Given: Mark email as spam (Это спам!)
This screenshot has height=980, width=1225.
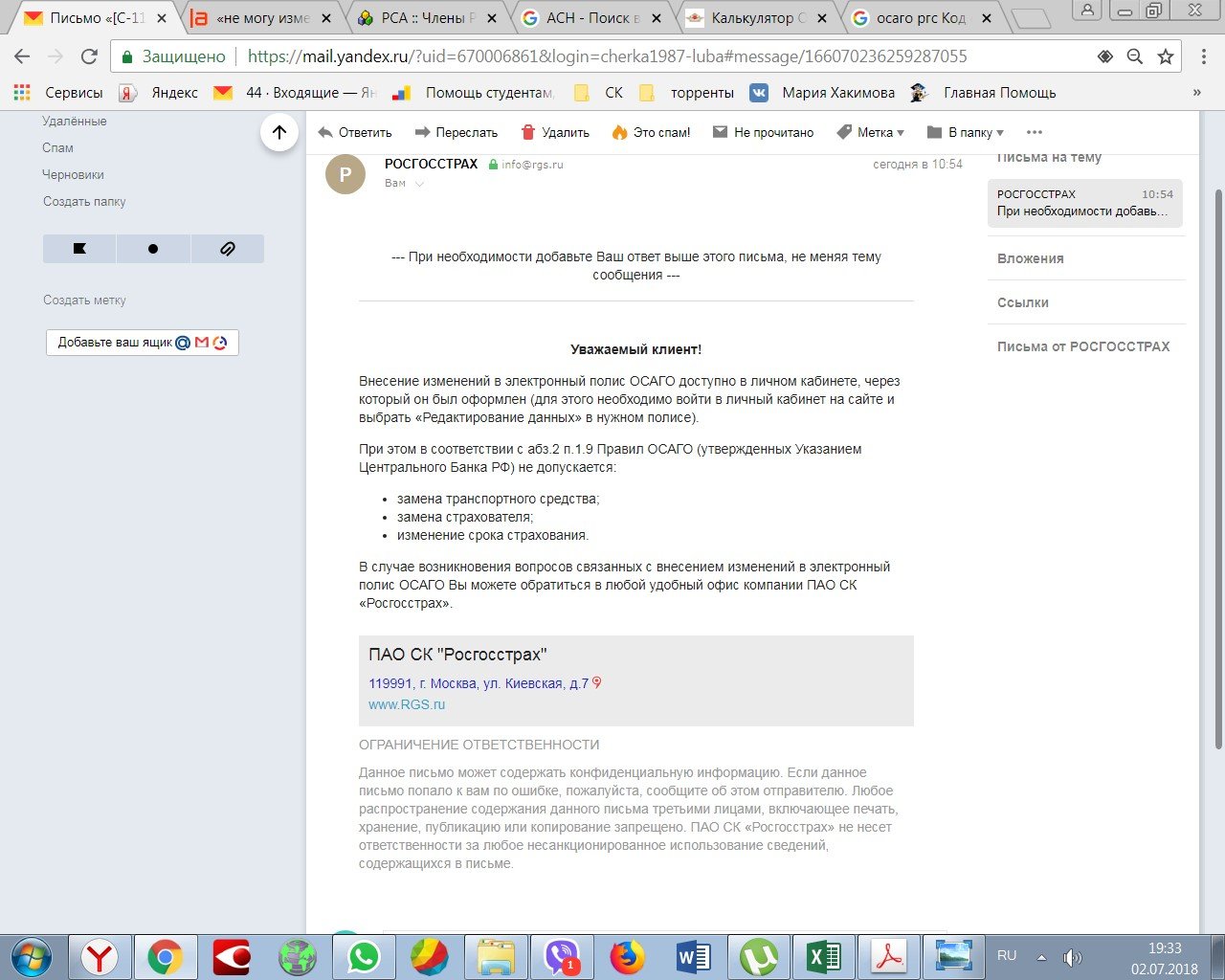Looking at the screenshot, I should click(x=651, y=132).
